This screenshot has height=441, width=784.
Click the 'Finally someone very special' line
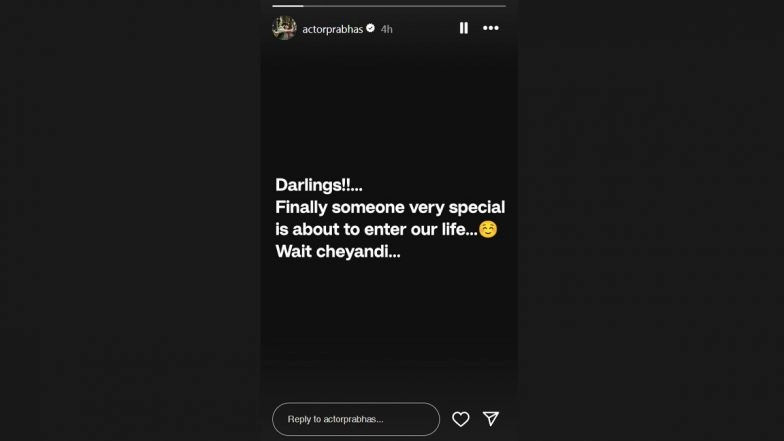(x=390, y=207)
